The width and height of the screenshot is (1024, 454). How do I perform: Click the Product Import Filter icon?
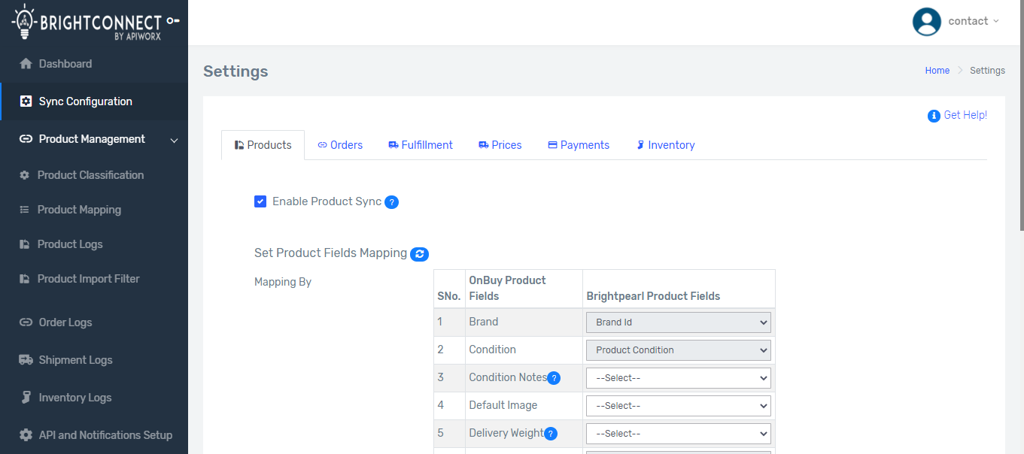[x=25, y=279]
